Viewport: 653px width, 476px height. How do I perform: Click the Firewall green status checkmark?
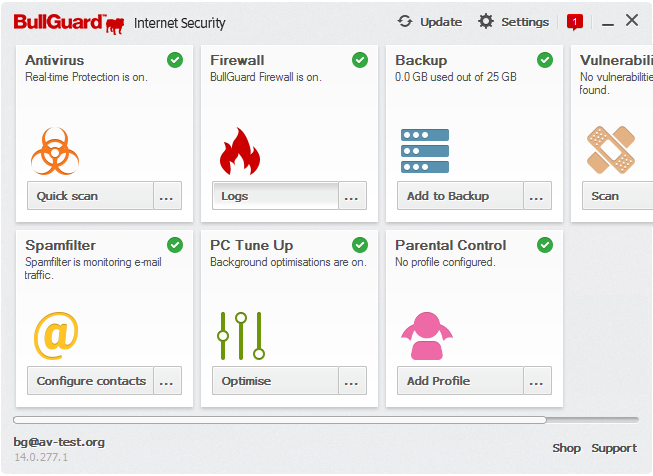tap(360, 60)
